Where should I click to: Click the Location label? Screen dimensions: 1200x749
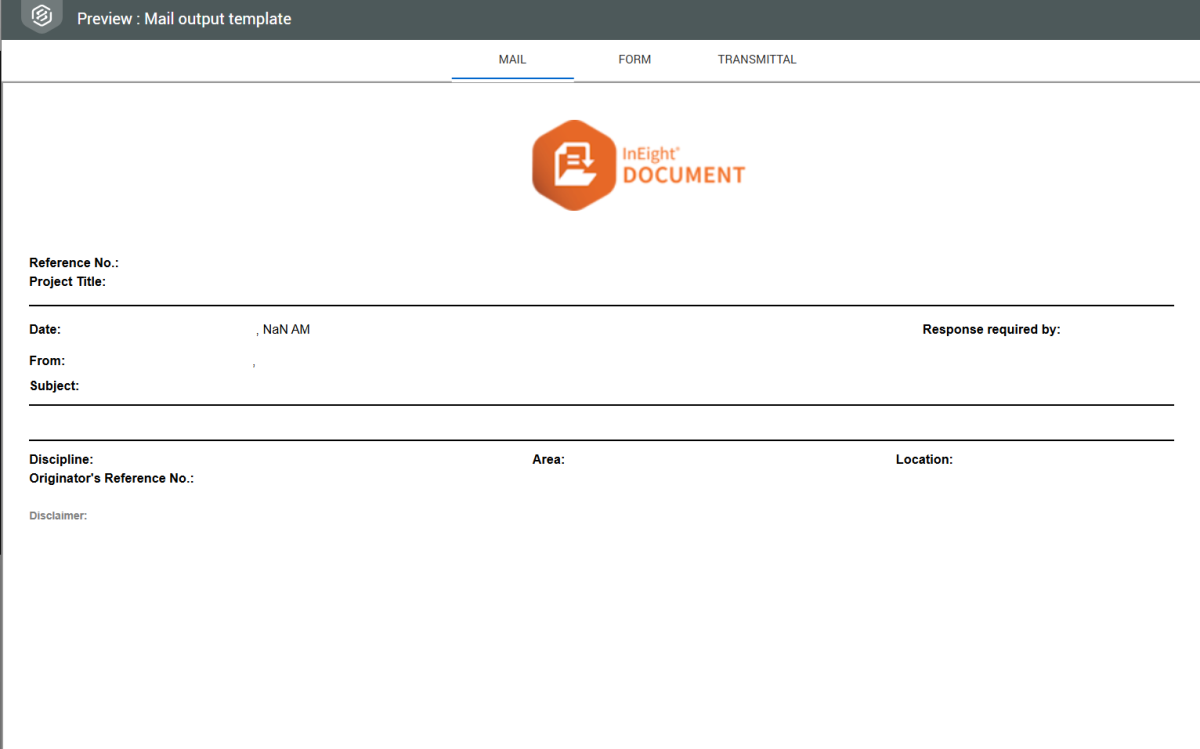pyautogui.click(x=924, y=460)
